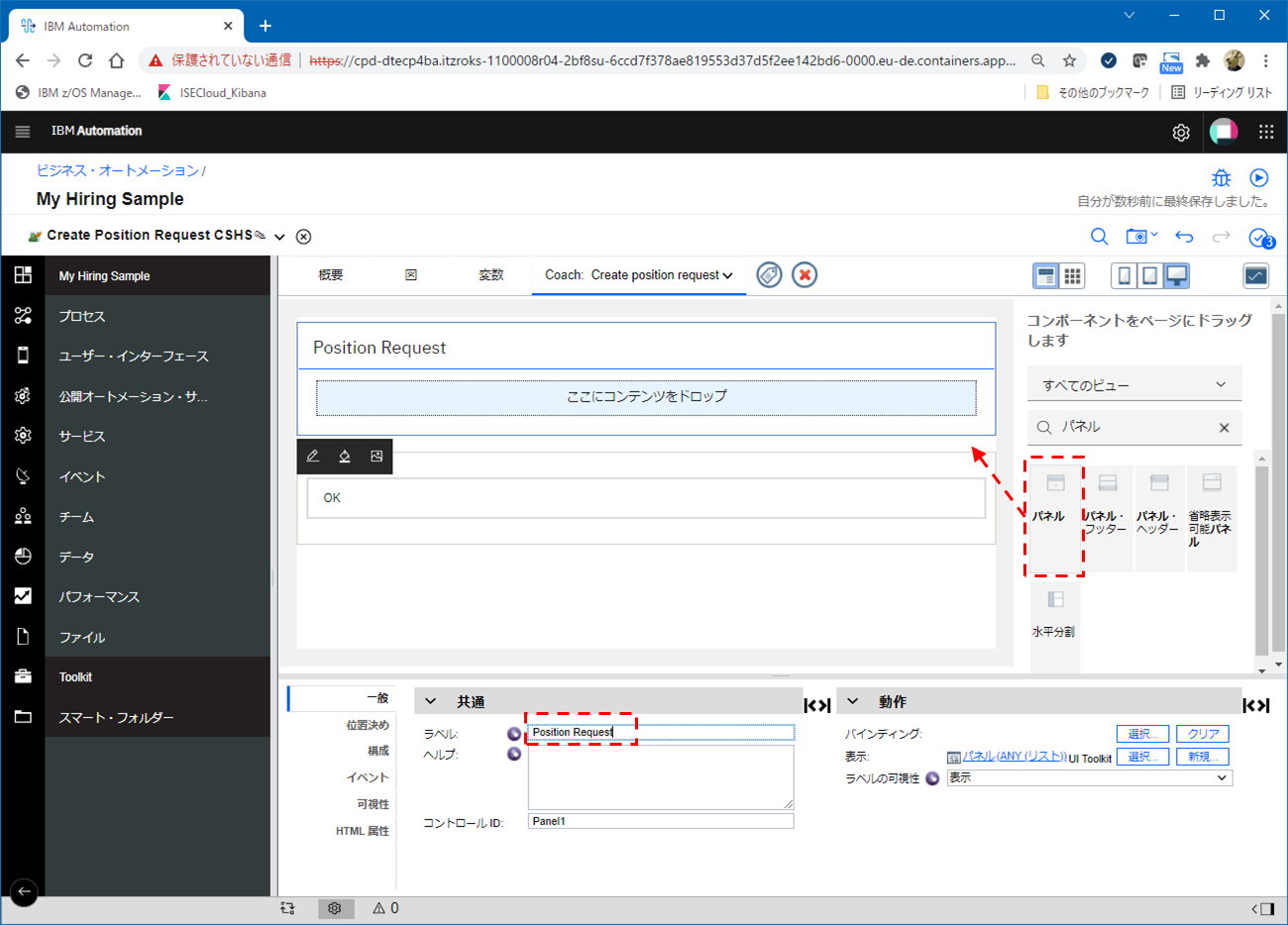Image resolution: width=1288 pixels, height=925 pixels.
Task: Open the すべてのビュー dropdown
Action: click(x=1133, y=385)
